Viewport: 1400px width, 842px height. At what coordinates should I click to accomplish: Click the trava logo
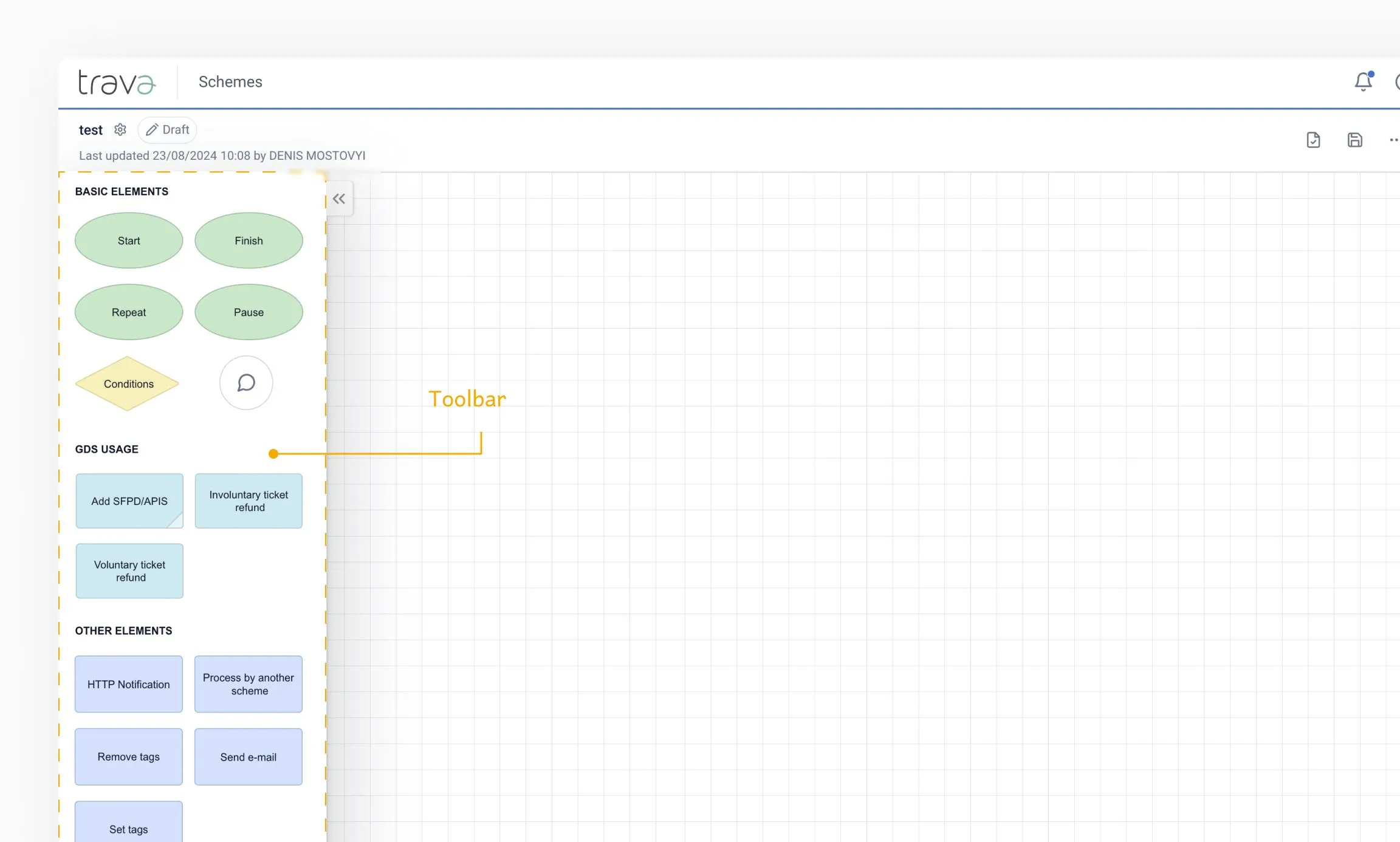pyautogui.click(x=117, y=82)
